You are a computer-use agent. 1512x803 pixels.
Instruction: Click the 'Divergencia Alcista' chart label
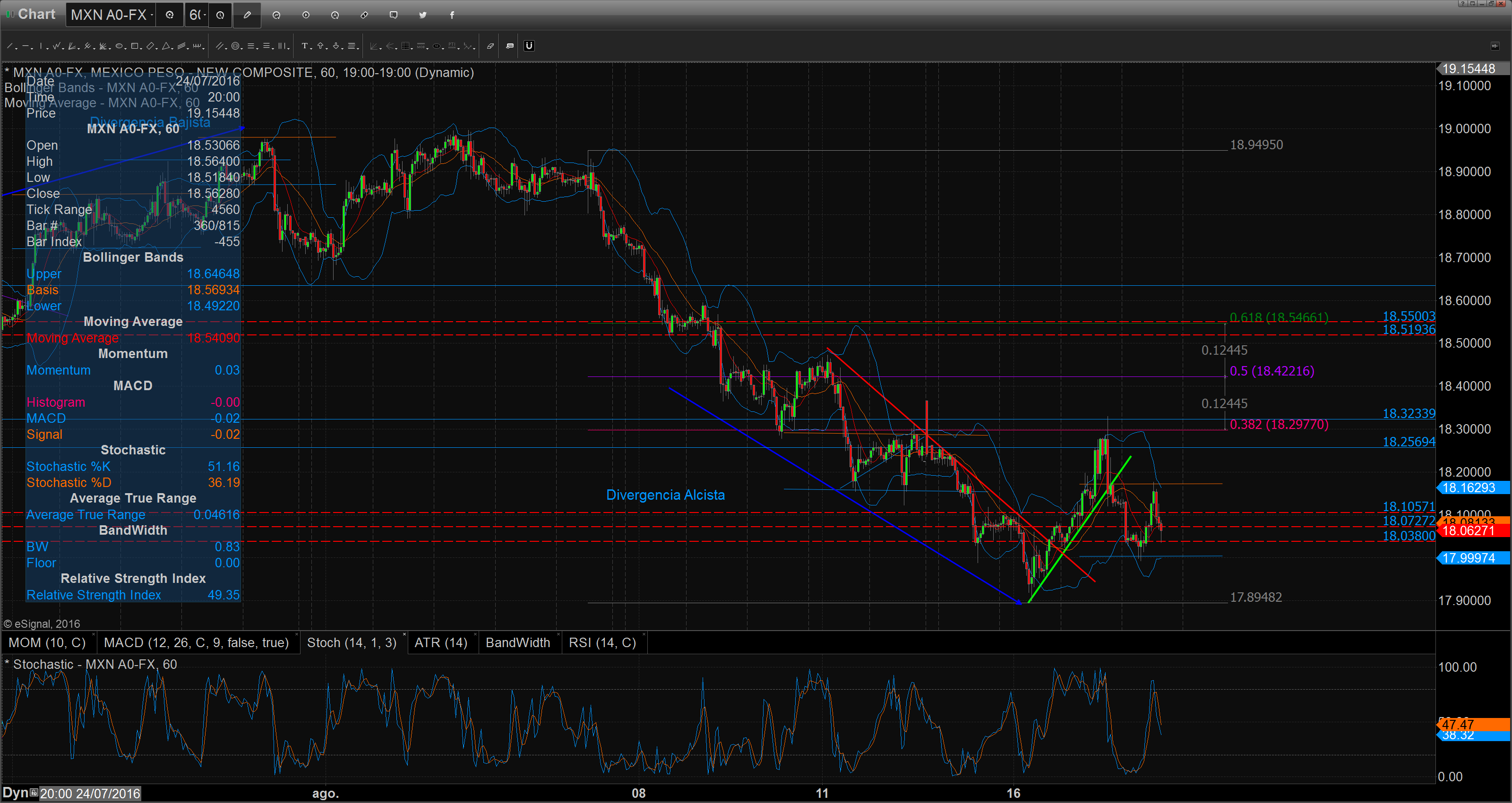click(x=665, y=495)
